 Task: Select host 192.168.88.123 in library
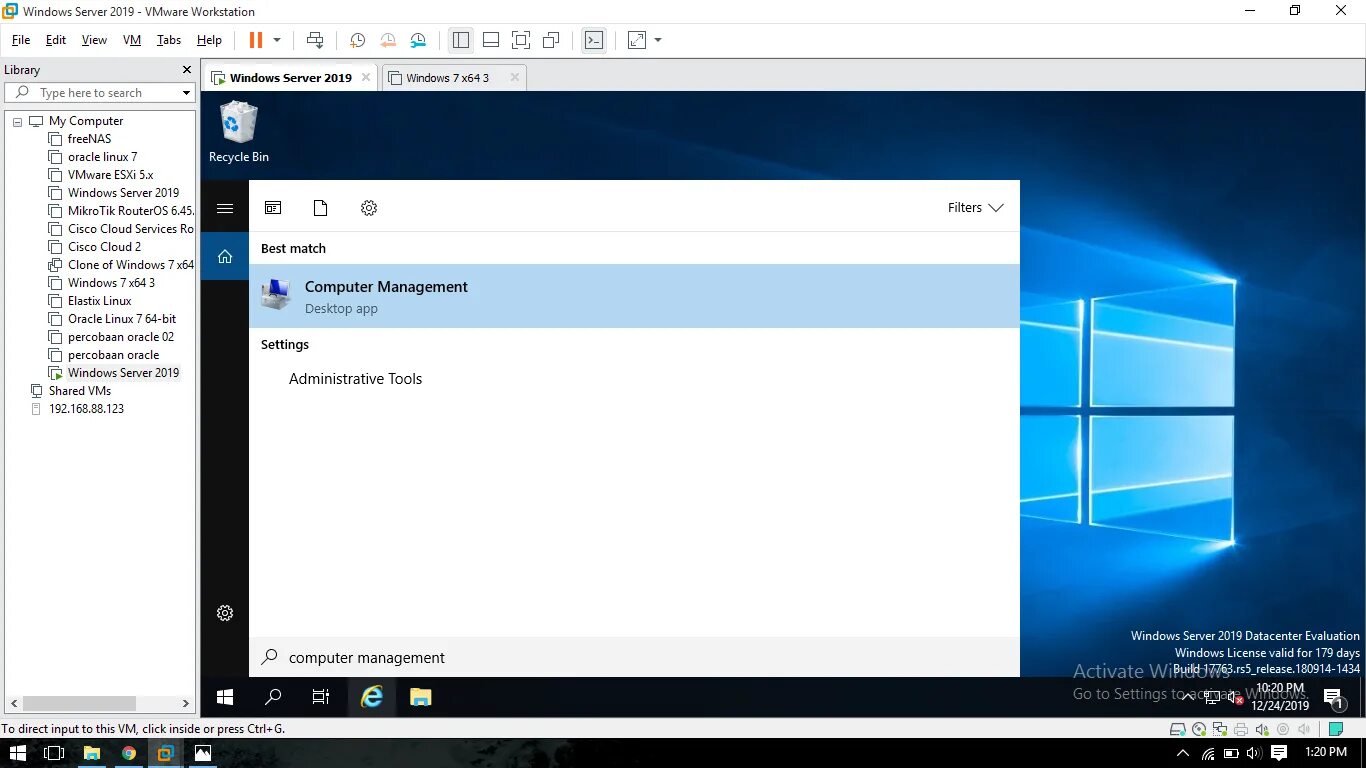click(x=86, y=409)
